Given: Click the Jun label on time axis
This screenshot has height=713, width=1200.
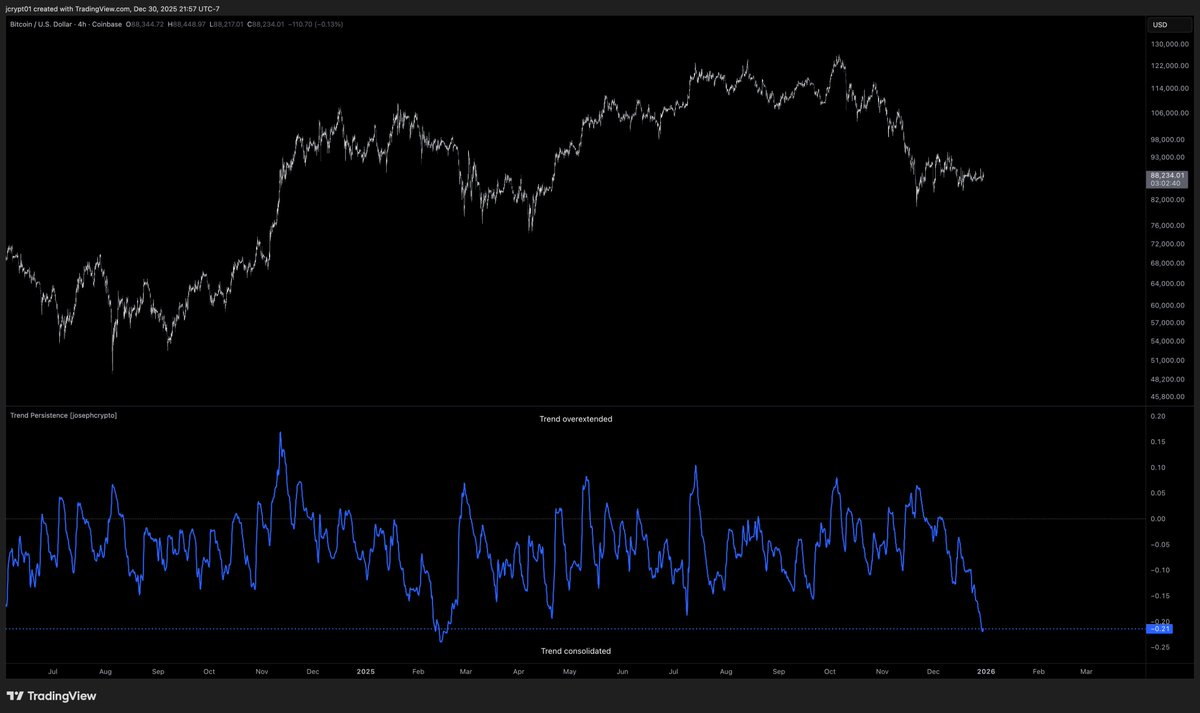Looking at the screenshot, I should tap(622, 672).
